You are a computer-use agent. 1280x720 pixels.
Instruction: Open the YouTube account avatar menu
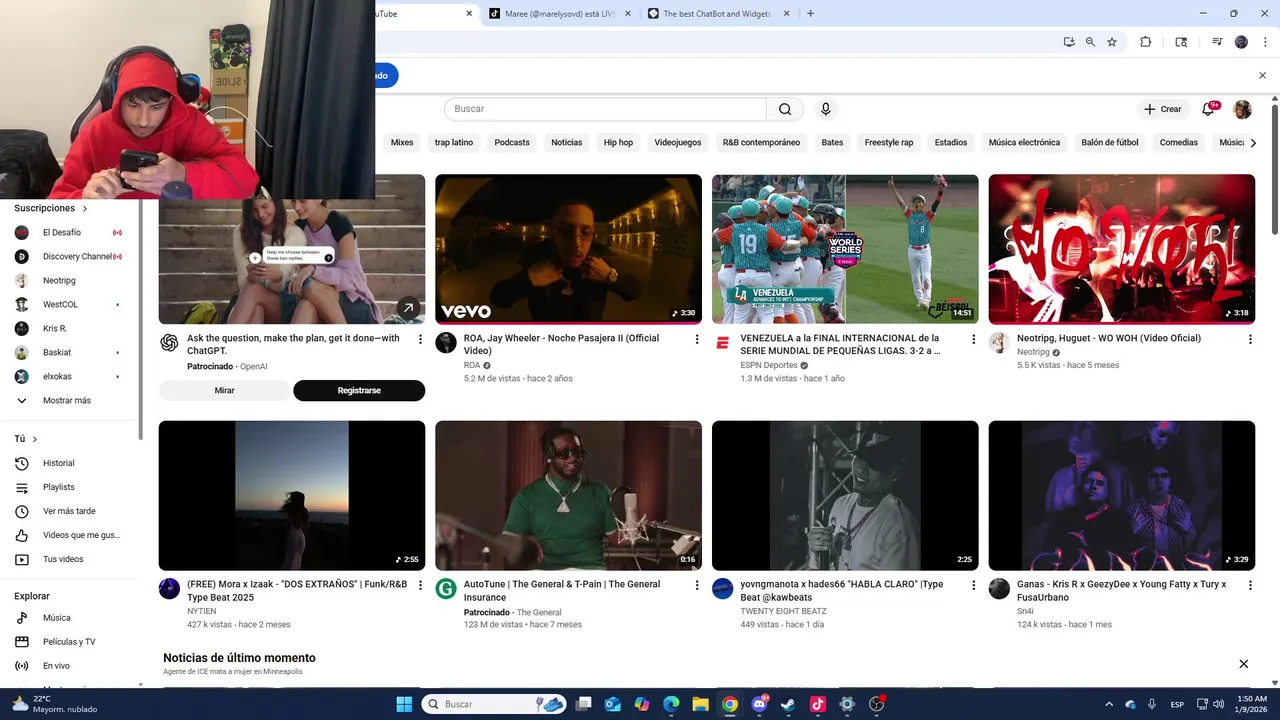[x=1242, y=109]
